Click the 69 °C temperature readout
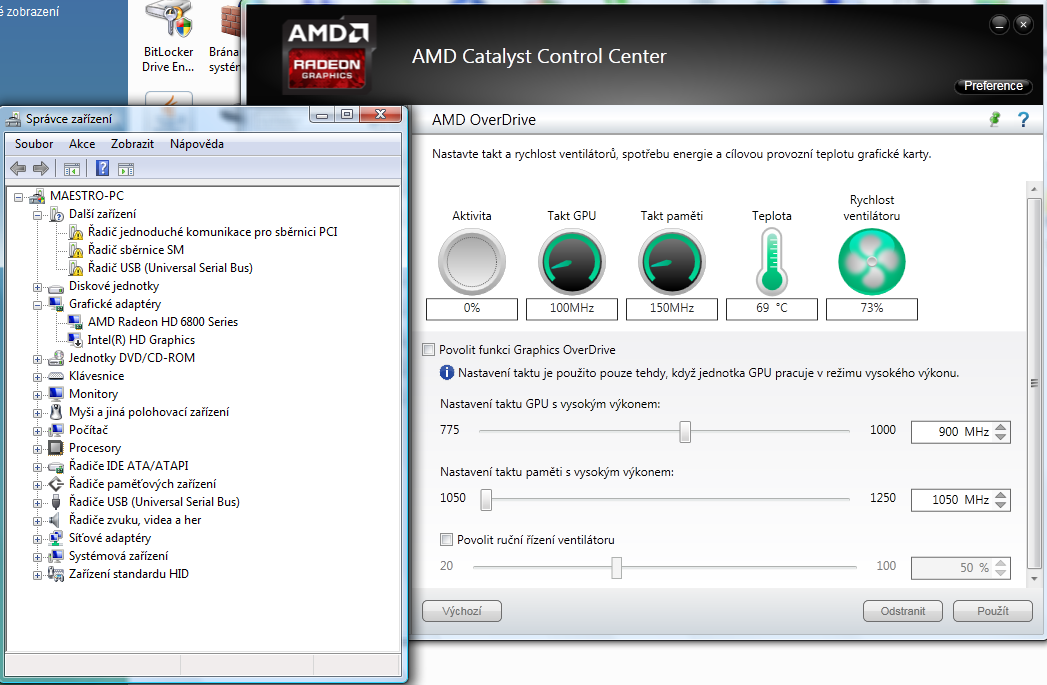This screenshot has width=1047, height=685. coord(771,308)
